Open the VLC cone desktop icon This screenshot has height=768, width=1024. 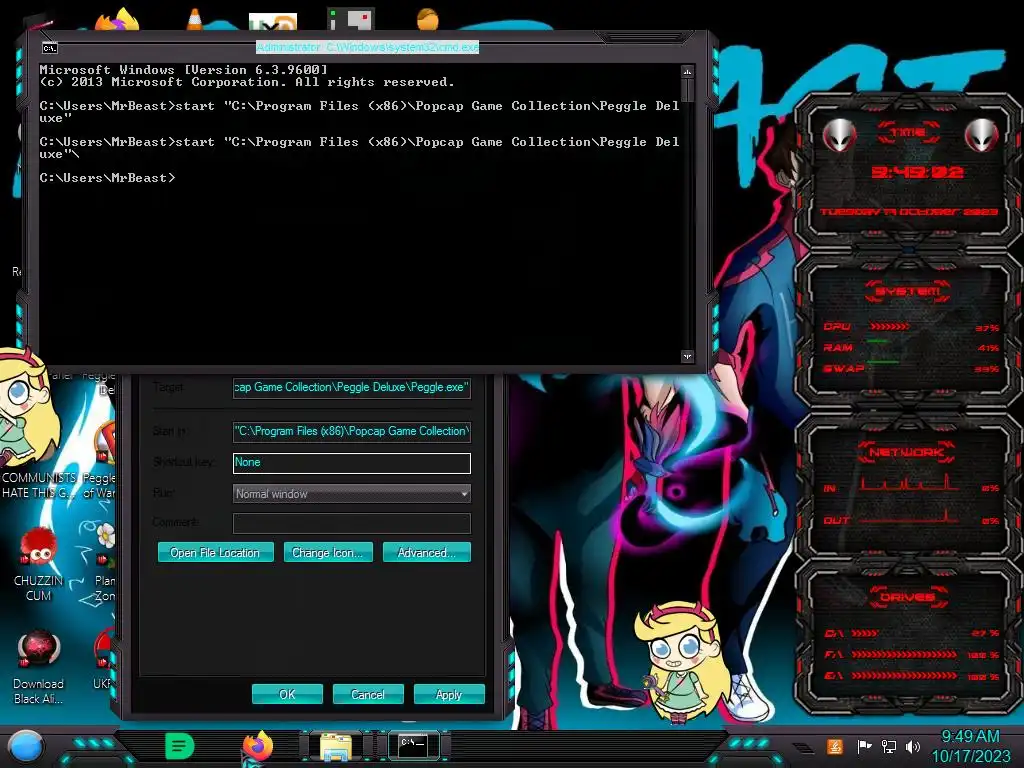[194, 20]
